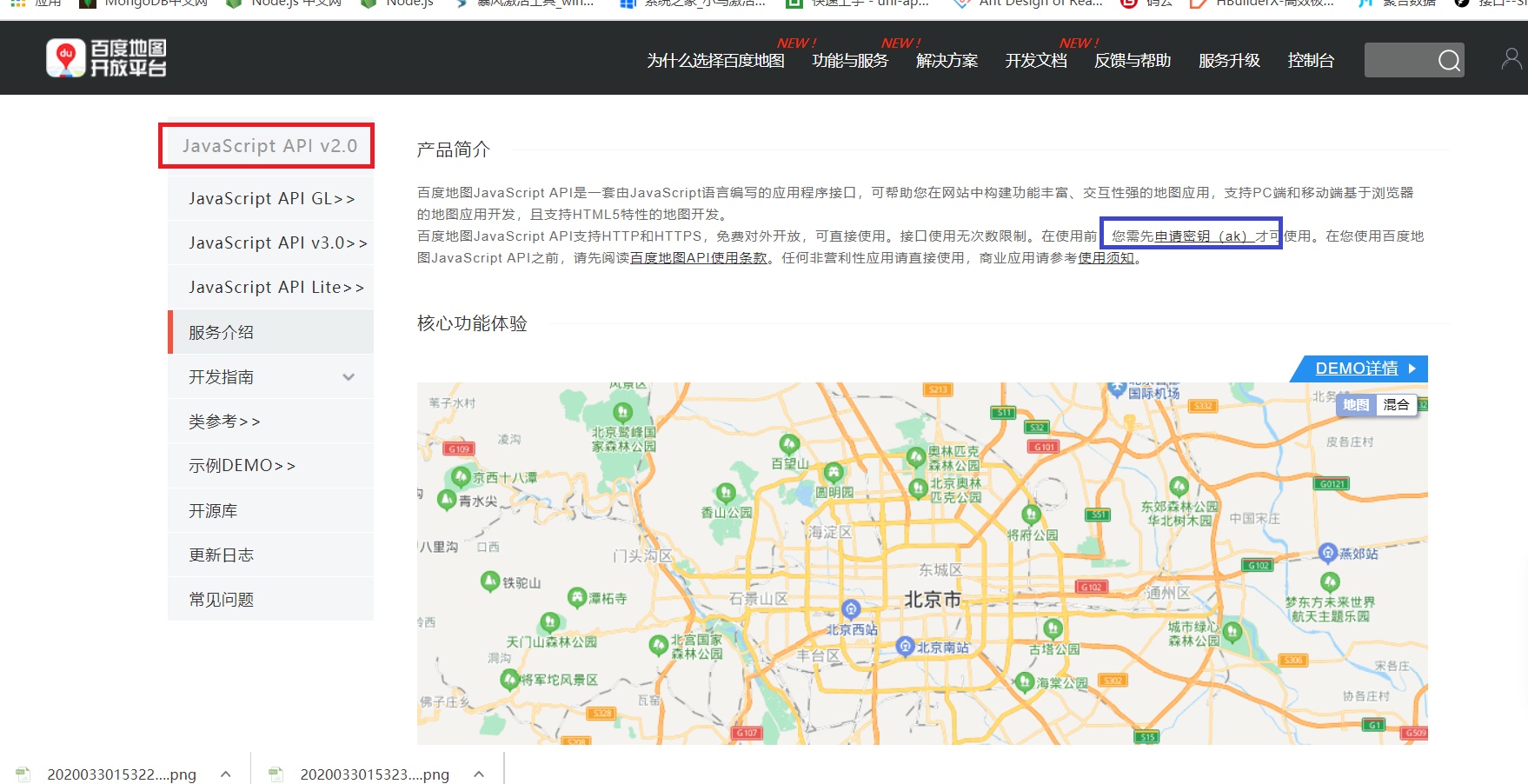
Task: Click 海棠公园 marker icon on map
Action: (x=1025, y=682)
